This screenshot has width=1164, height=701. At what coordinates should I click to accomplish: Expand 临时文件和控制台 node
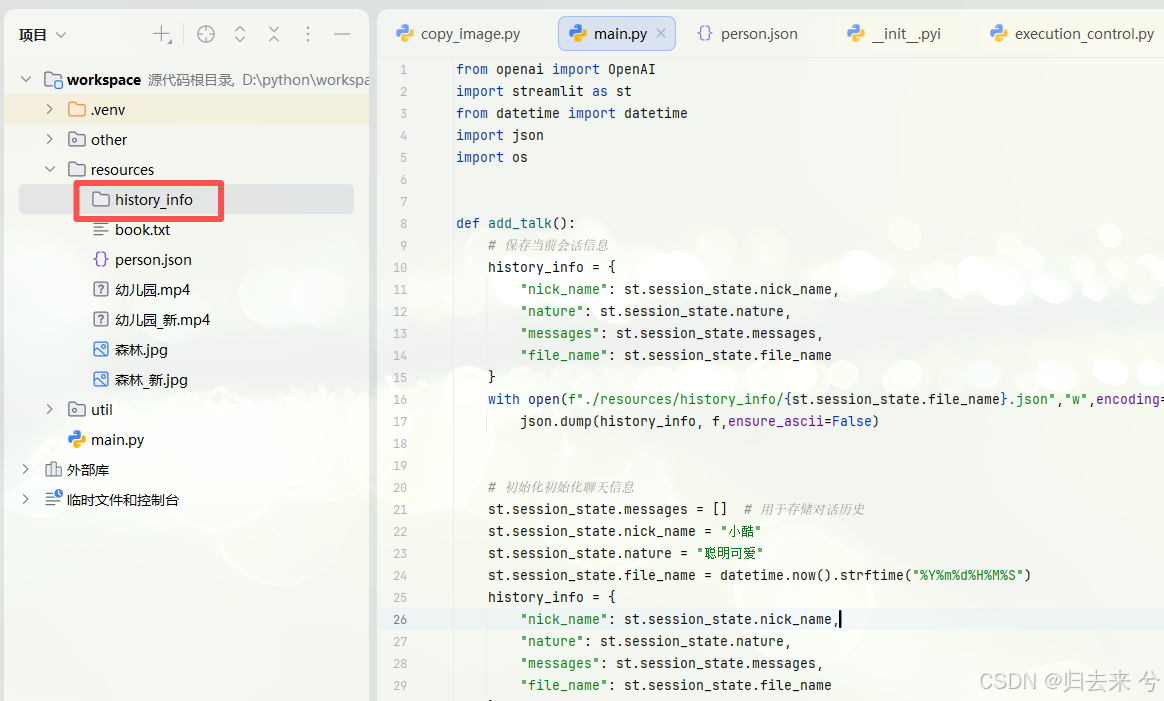pos(25,499)
